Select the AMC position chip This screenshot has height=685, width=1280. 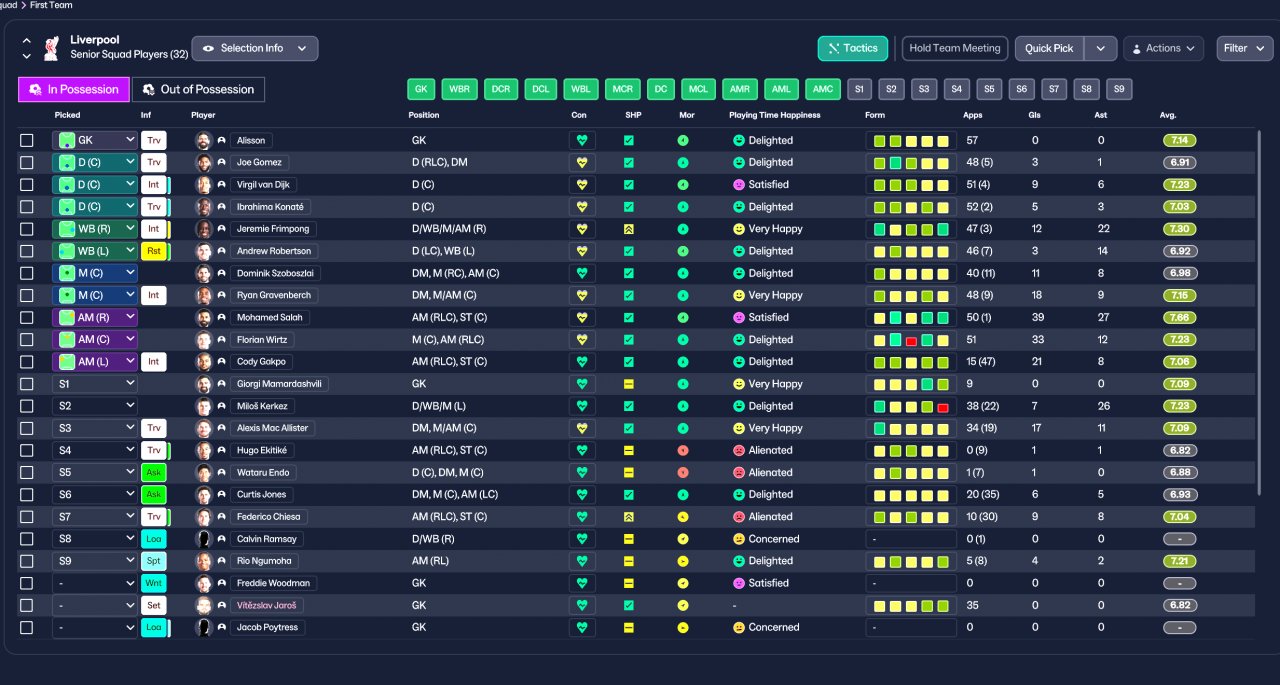pyautogui.click(x=823, y=89)
